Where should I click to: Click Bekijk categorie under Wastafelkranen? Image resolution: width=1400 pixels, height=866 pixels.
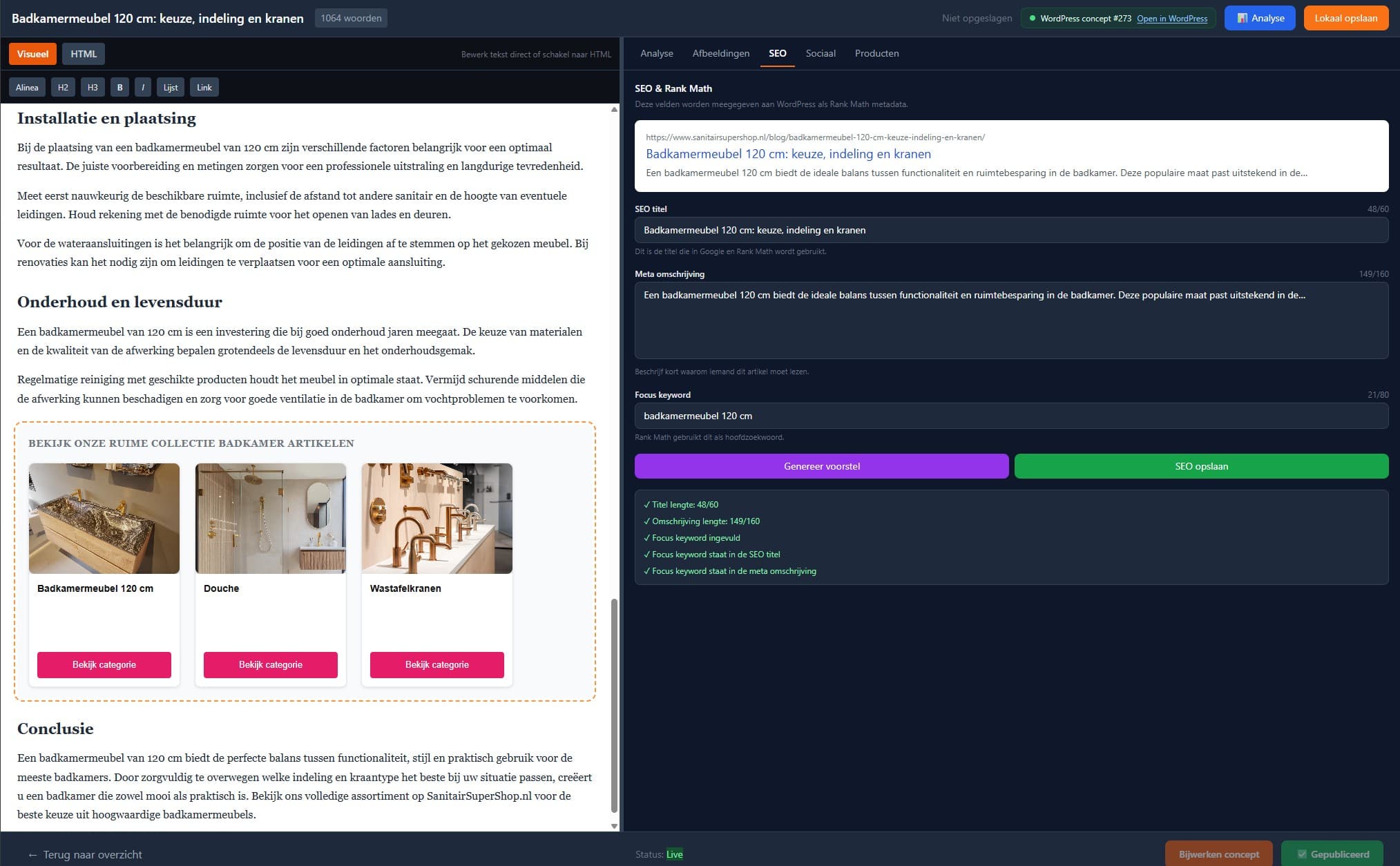coord(437,664)
